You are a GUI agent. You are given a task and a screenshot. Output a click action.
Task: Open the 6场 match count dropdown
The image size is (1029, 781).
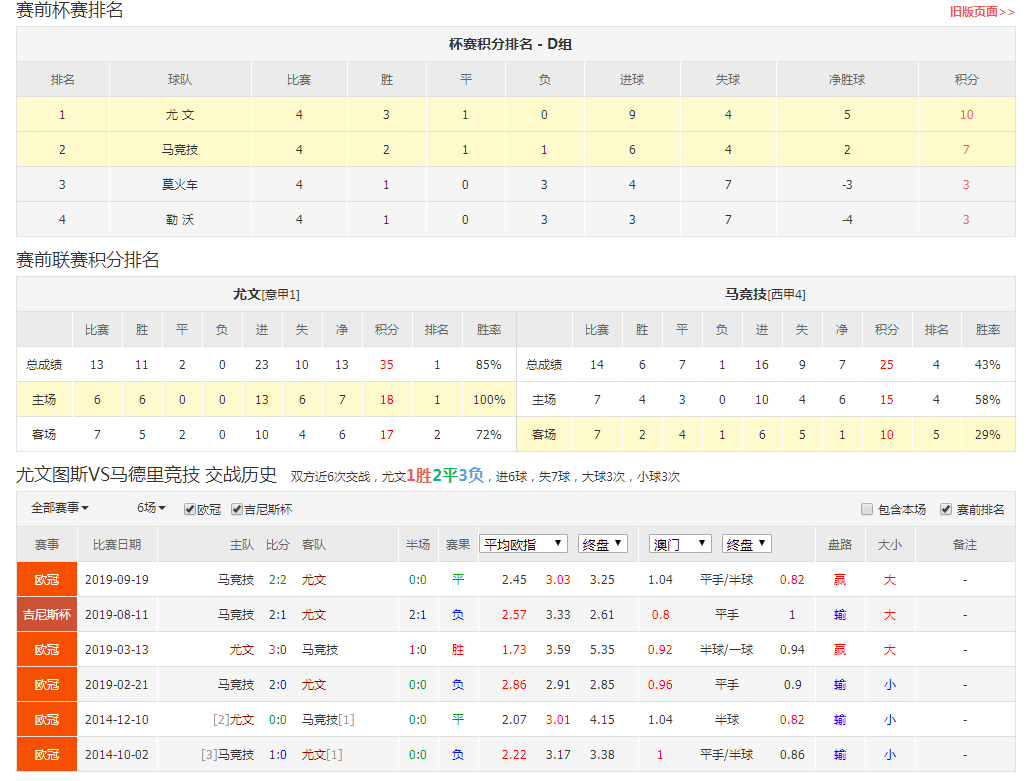click(151, 508)
